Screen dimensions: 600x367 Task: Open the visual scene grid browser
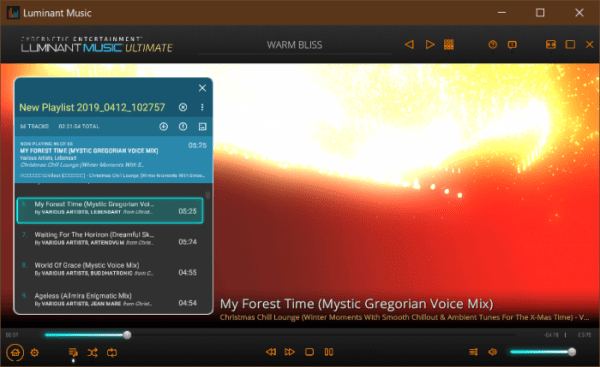(449, 45)
